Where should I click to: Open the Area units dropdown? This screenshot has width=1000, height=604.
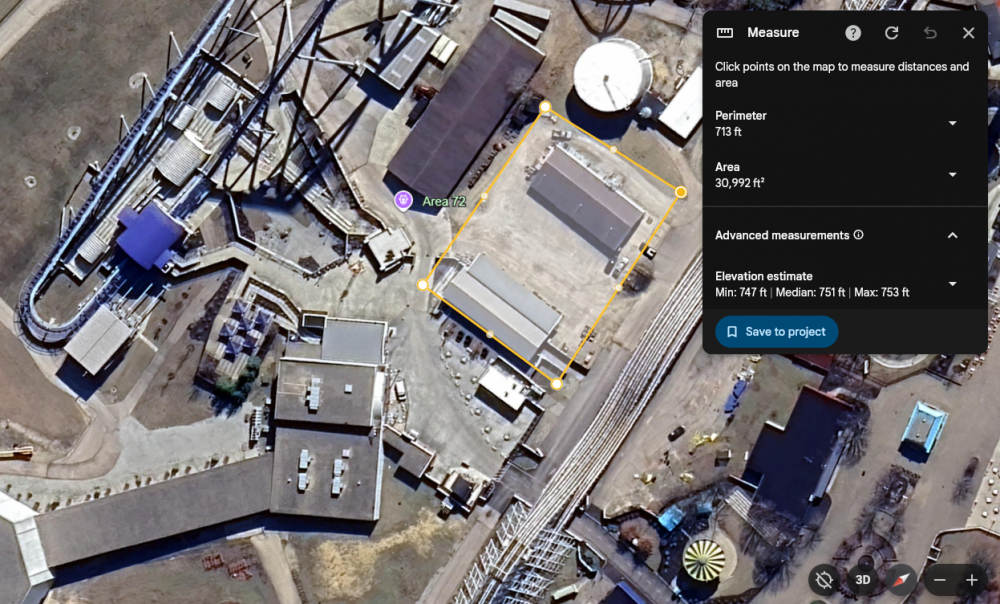pyautogui.click(x=952, y=174)
